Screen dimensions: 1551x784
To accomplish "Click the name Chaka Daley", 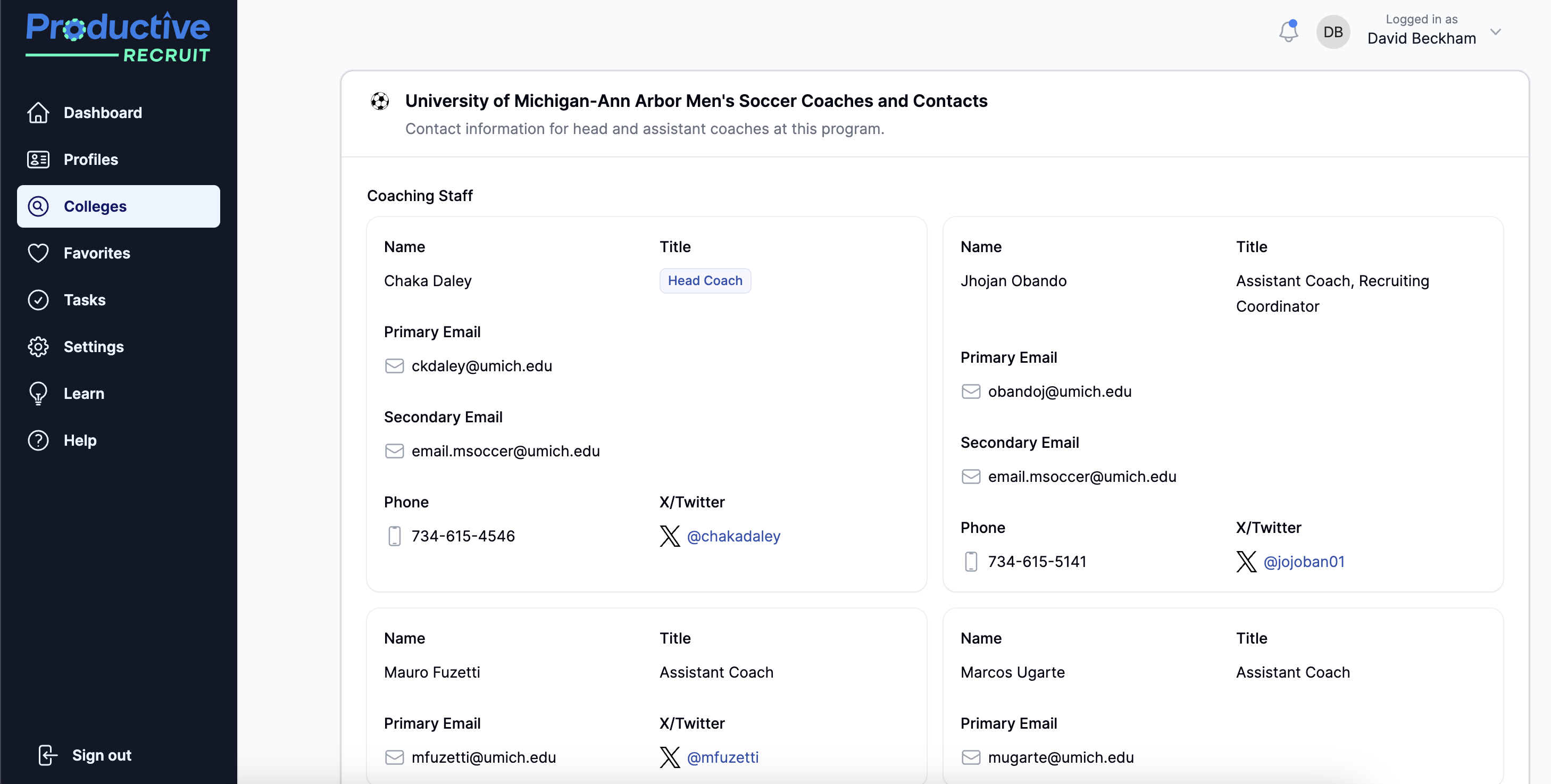I will (428, 281).
